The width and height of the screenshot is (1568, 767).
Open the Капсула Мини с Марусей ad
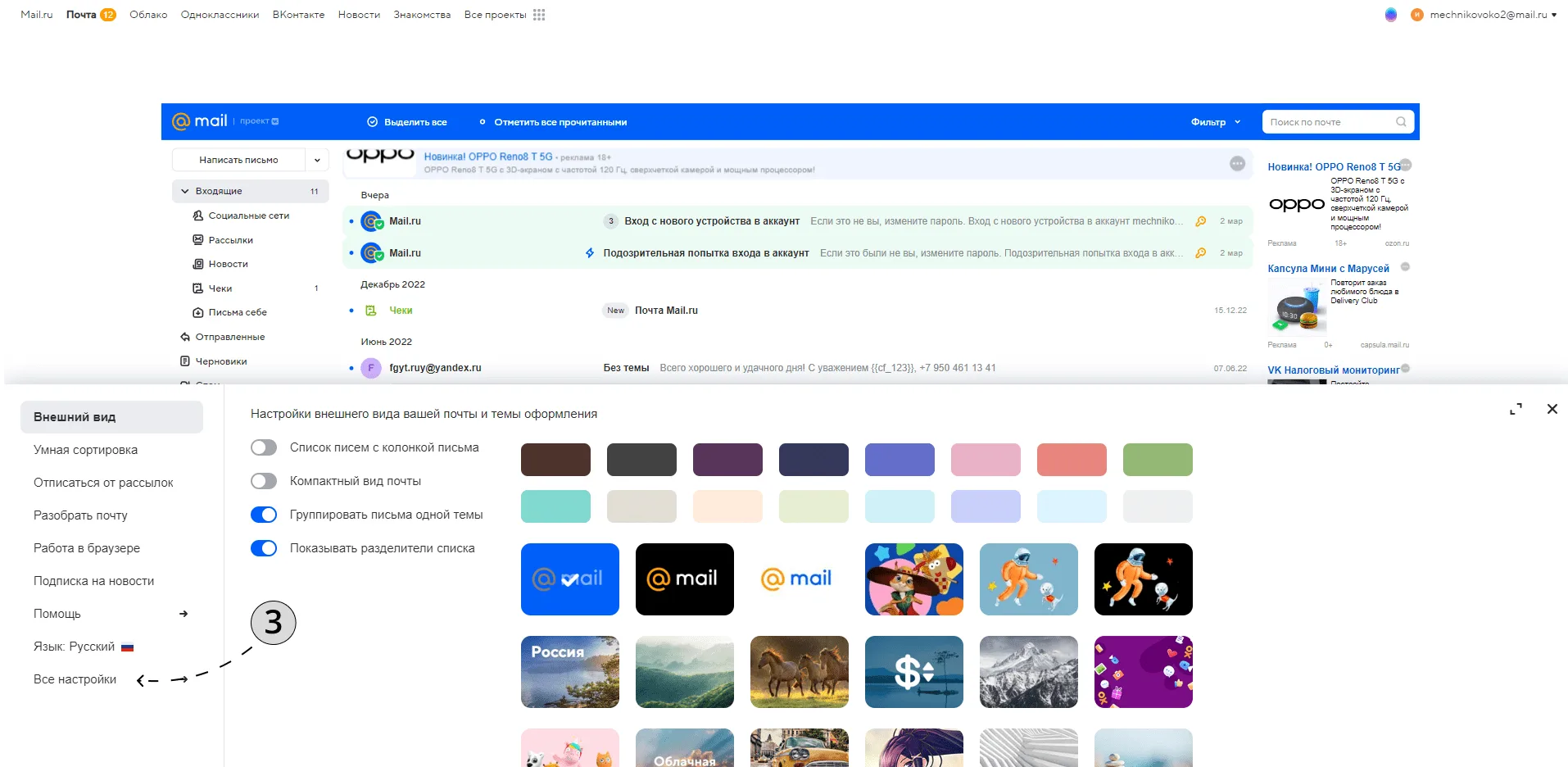(x=1328, y=269)
